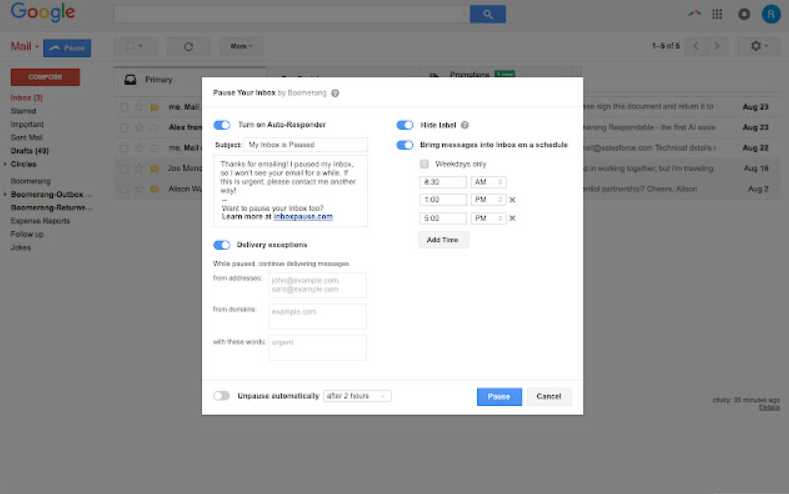Star the Joe Mend email
The width and height of the screenshot is (789, 494).
pos(139,168)
